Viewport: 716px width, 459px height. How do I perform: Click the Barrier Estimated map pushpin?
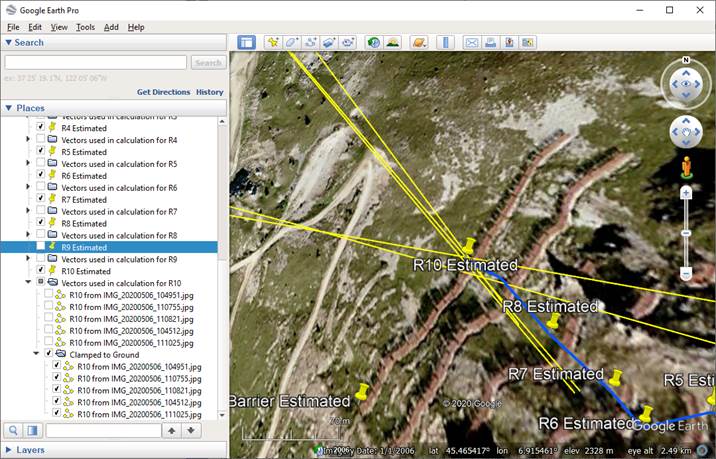[363, 392]
